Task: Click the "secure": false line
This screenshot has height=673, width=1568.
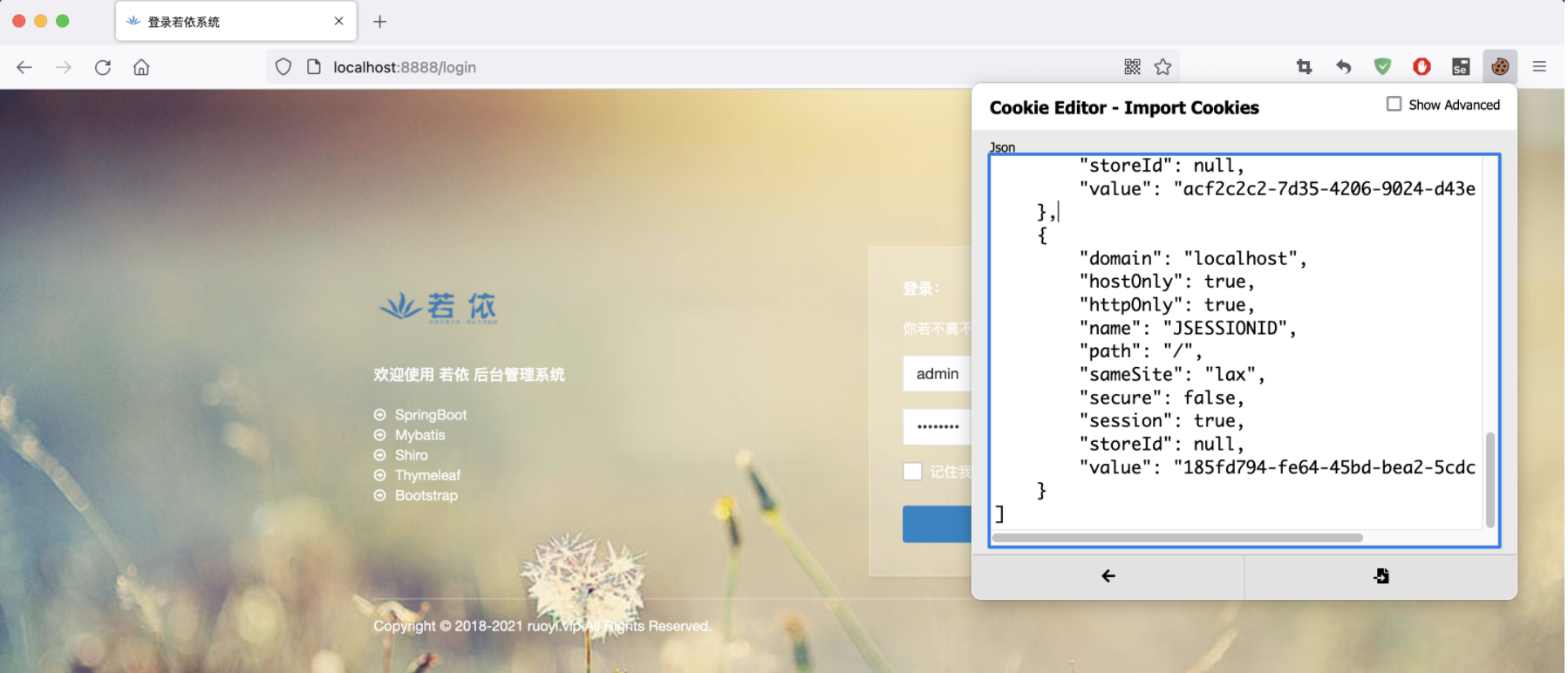Action: click(x=1162, y=398)
